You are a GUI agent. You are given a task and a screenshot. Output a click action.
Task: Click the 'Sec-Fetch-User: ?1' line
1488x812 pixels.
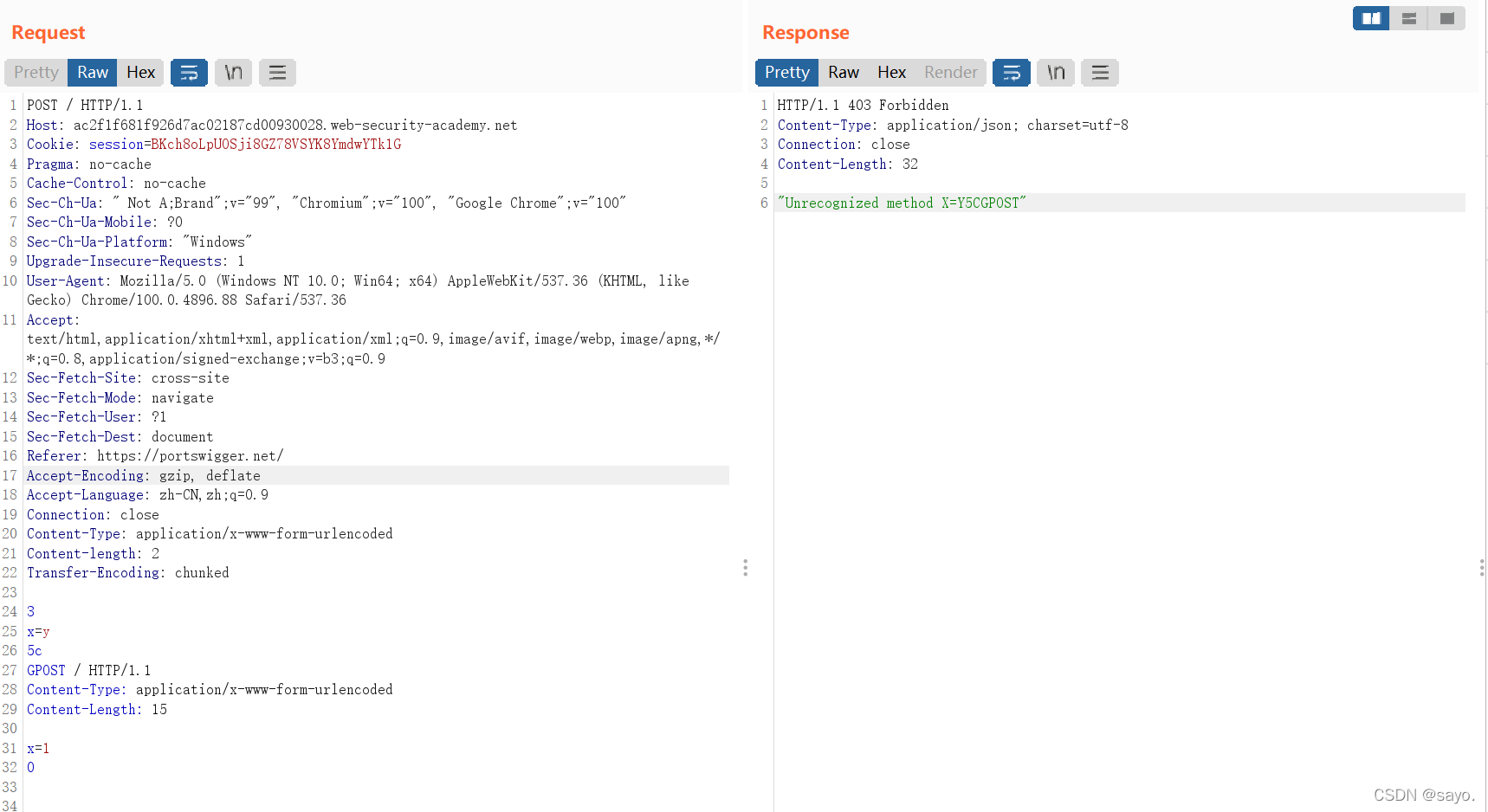click(96, 417)
